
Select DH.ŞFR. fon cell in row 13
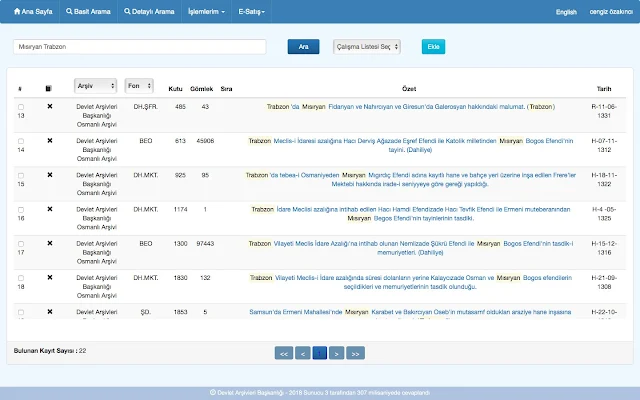click(146, 107)
